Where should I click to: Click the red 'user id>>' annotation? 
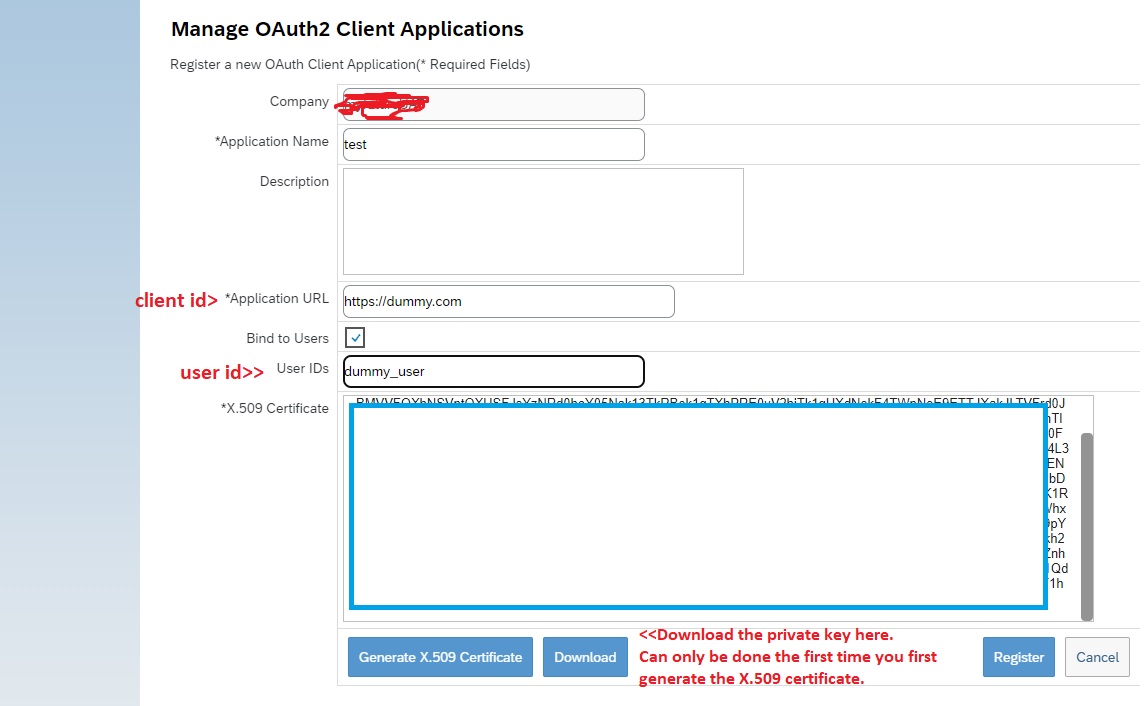coord(222,372)
